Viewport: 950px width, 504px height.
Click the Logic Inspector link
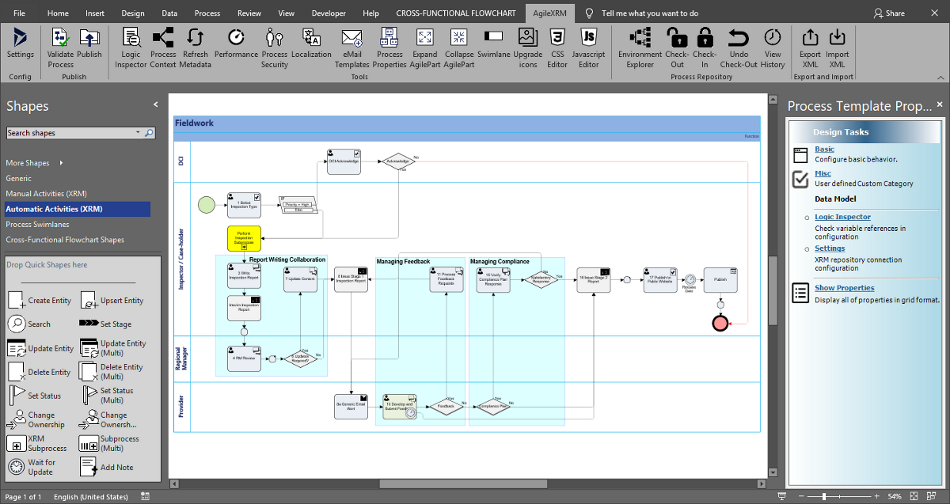pos(842,217)
